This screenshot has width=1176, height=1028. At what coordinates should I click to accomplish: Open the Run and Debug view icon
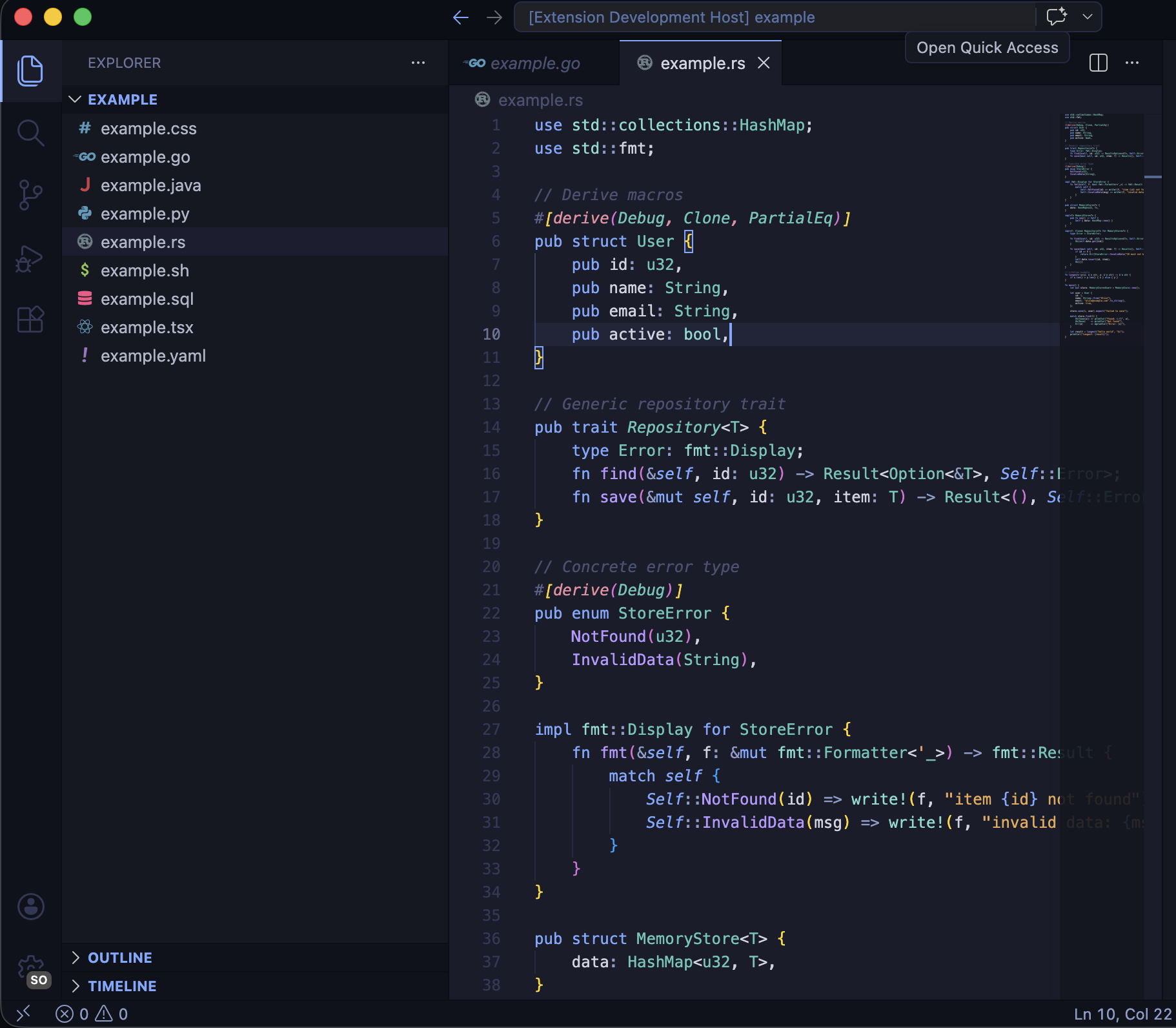[x=30, y=258]
